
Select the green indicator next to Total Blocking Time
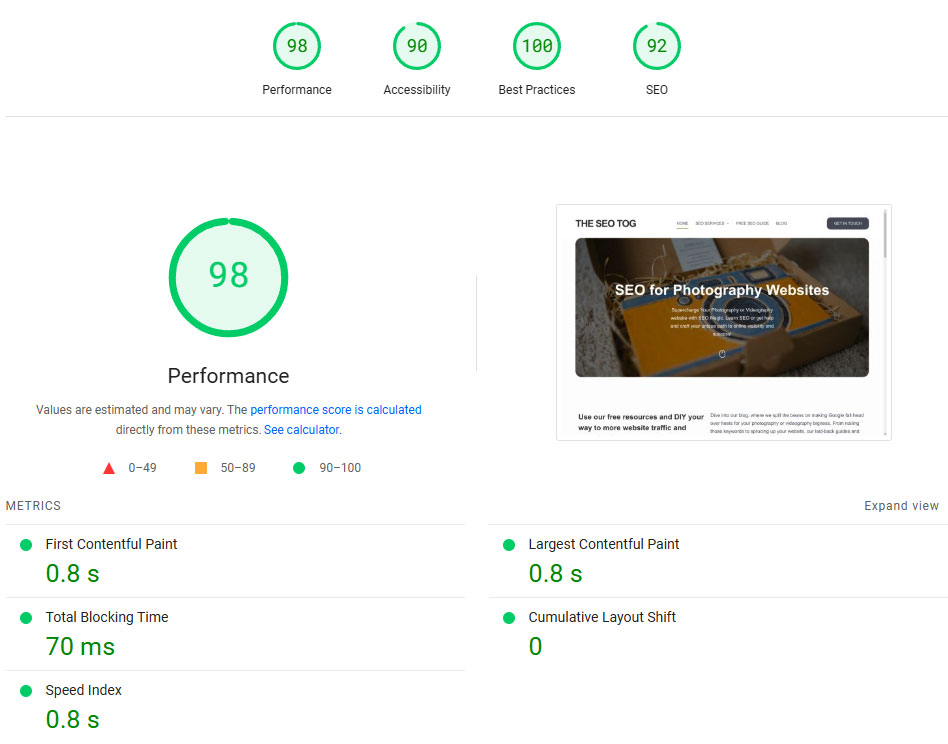pyautogui.click(x=24, y=617)
